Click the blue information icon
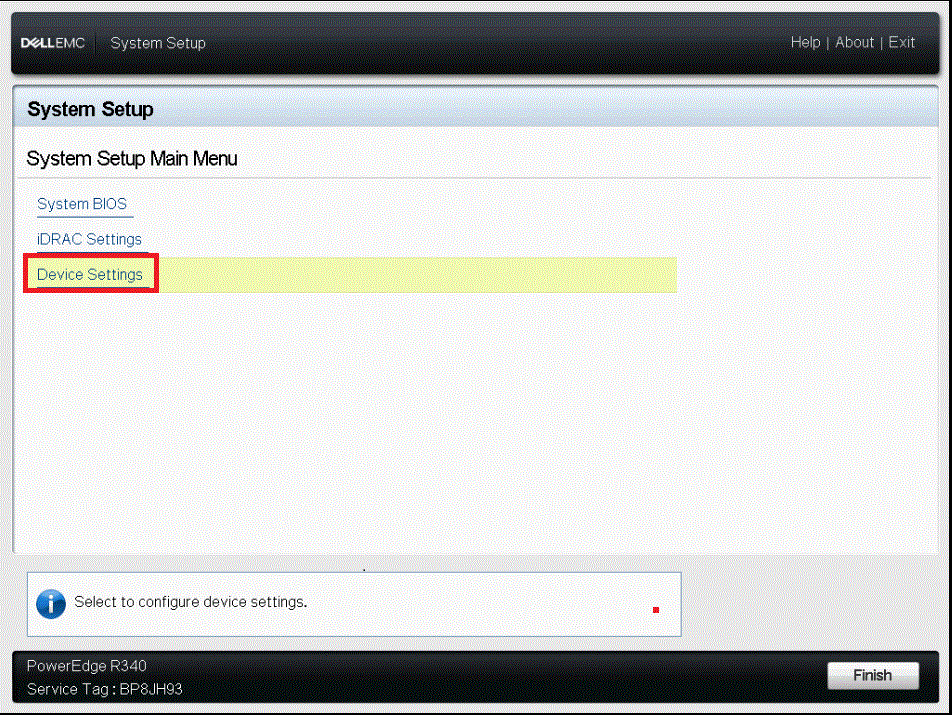Viewport: 952px width, 715px height. pos(51,604)
